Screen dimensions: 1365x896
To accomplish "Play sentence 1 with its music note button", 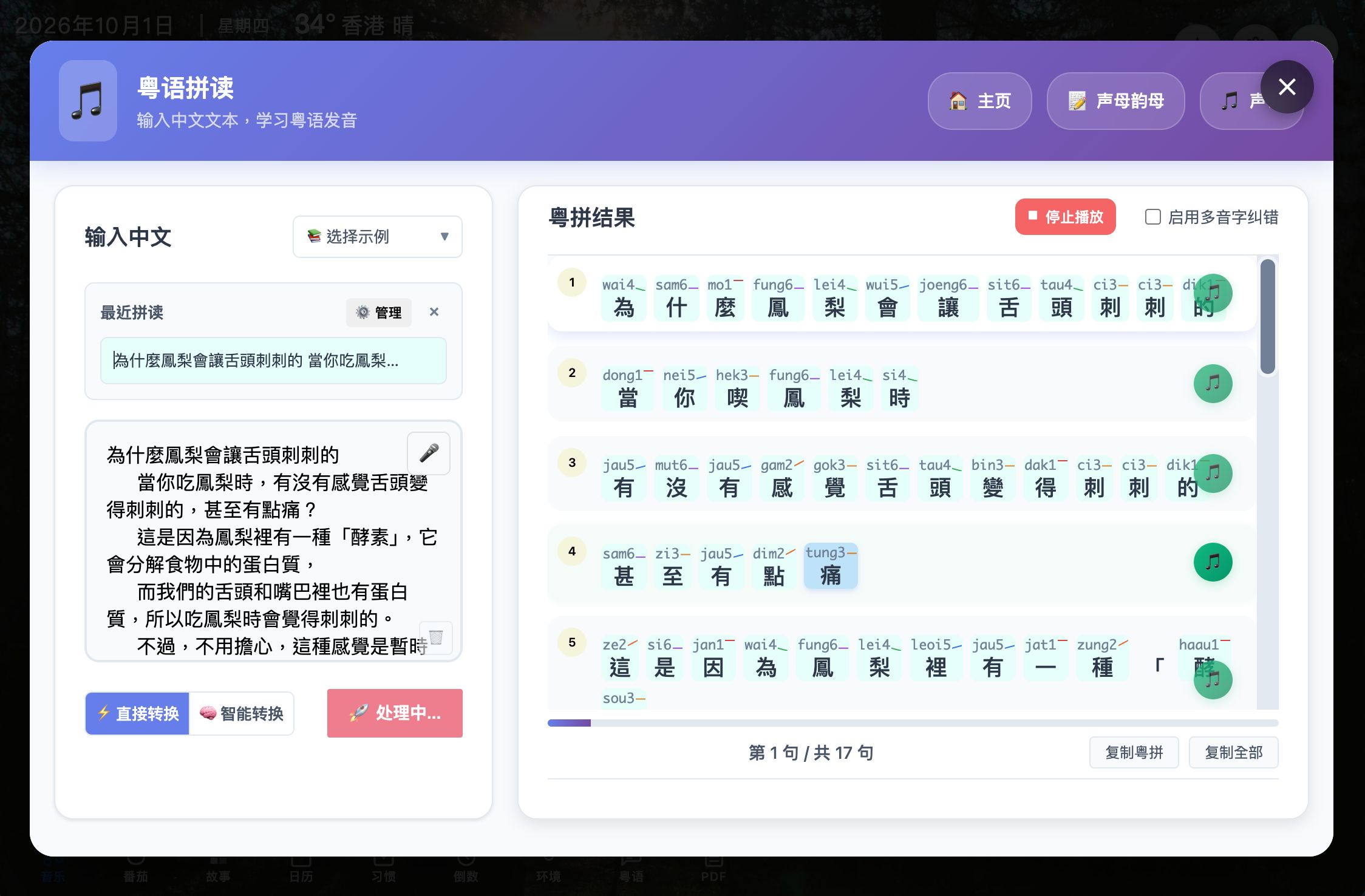I will tap(1213, 293).
